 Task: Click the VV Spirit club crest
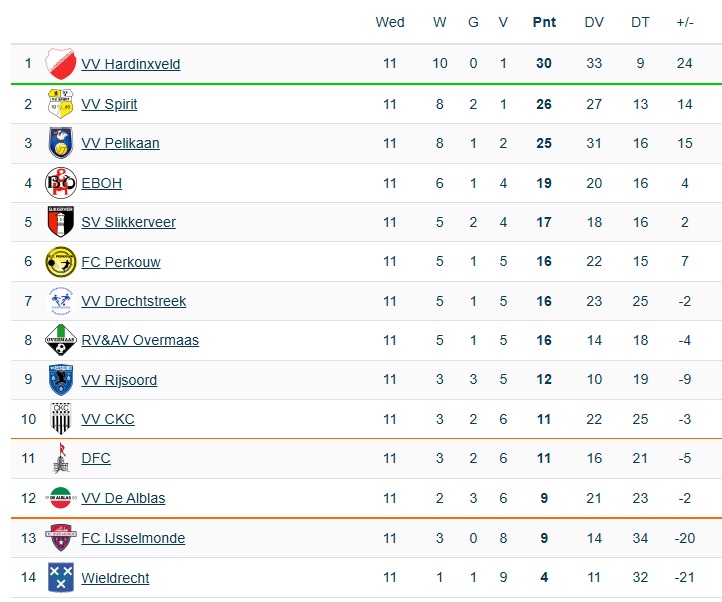(62, 104)
